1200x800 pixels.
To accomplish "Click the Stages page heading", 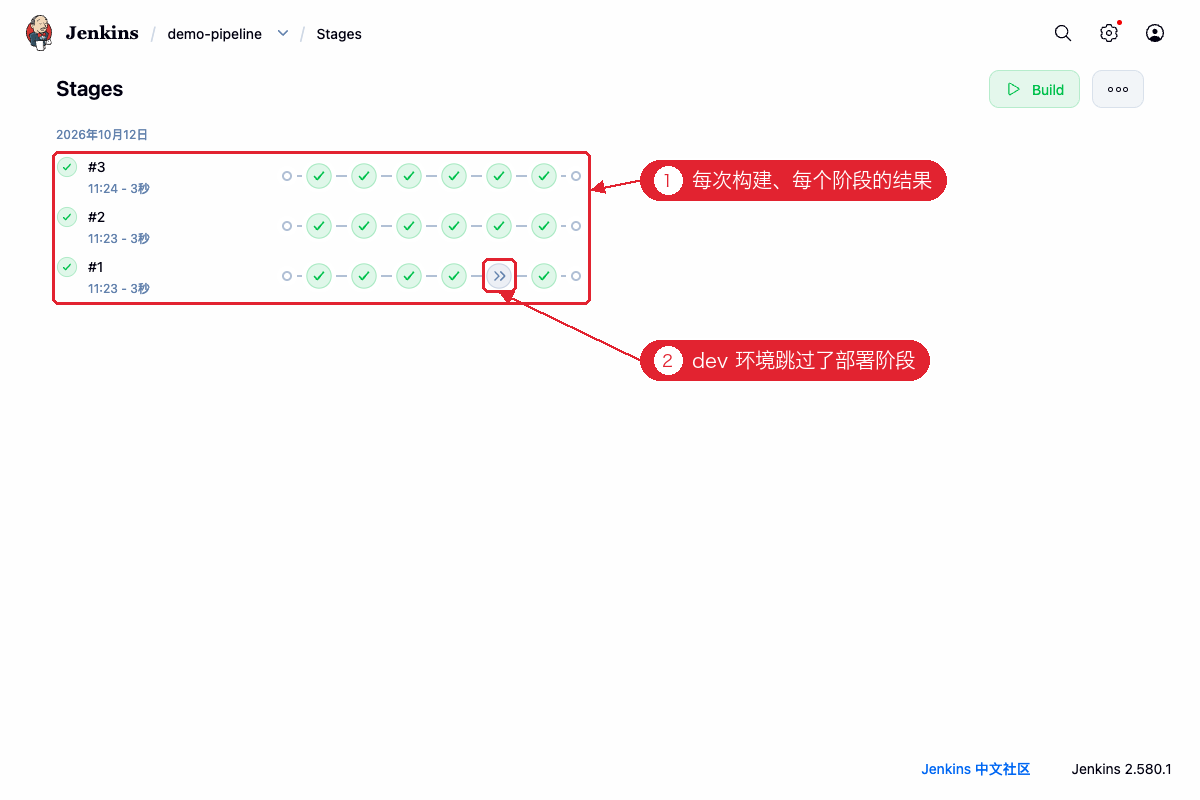I will tap(90, 89).
